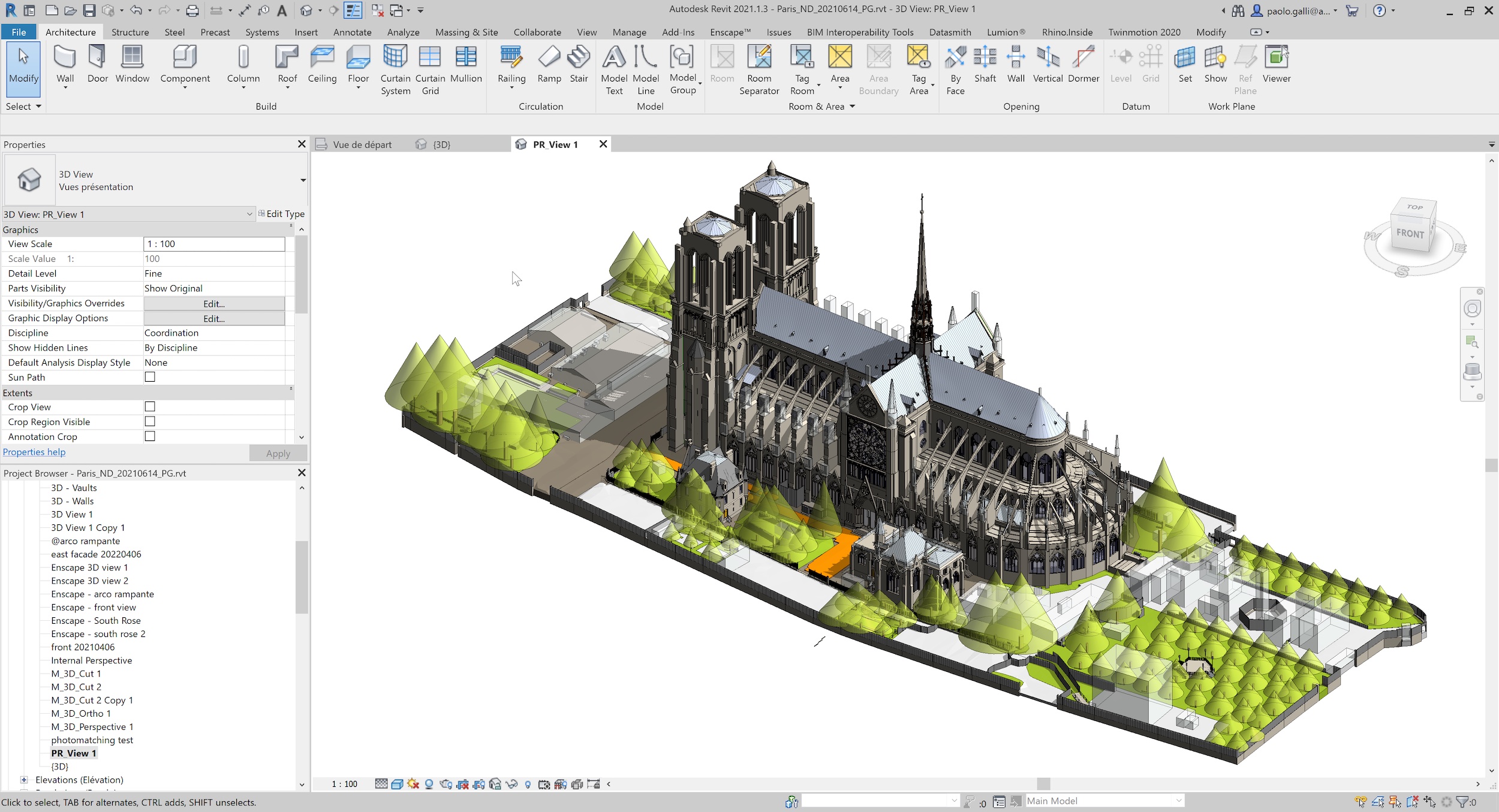Viewport: 1499px width, 812px height.
Task: Open the Massing & Site ribbon tab
Action: (x=466, y=32)
